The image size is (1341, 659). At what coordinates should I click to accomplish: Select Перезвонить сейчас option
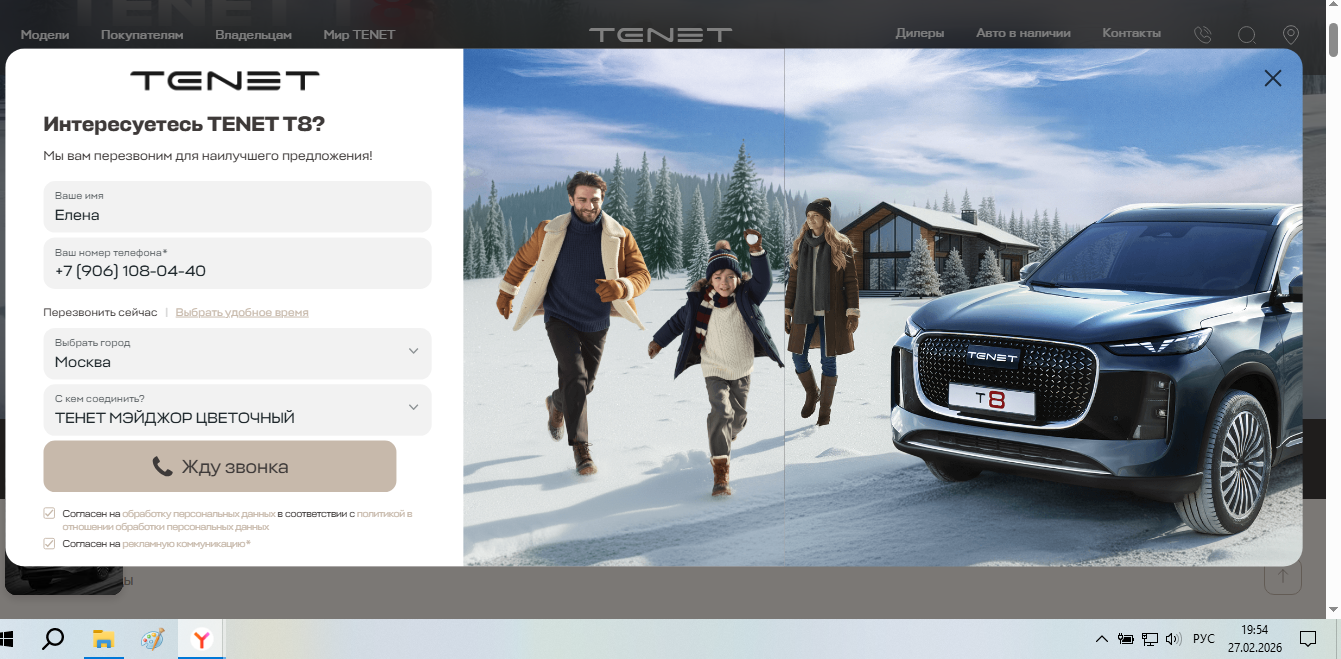[100, 312]
